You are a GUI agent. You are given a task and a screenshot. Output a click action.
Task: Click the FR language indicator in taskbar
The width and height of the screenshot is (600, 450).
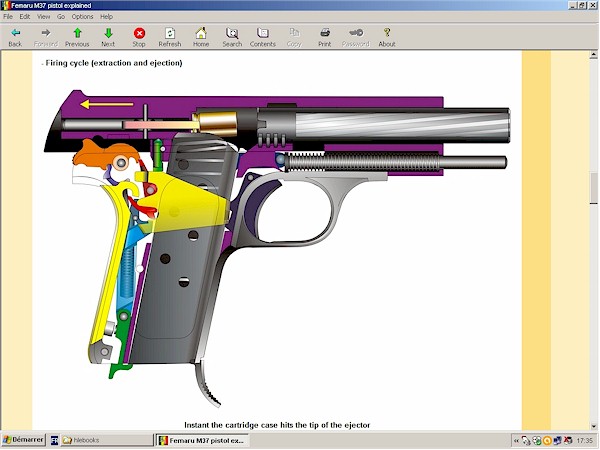[x=54, y=440]
